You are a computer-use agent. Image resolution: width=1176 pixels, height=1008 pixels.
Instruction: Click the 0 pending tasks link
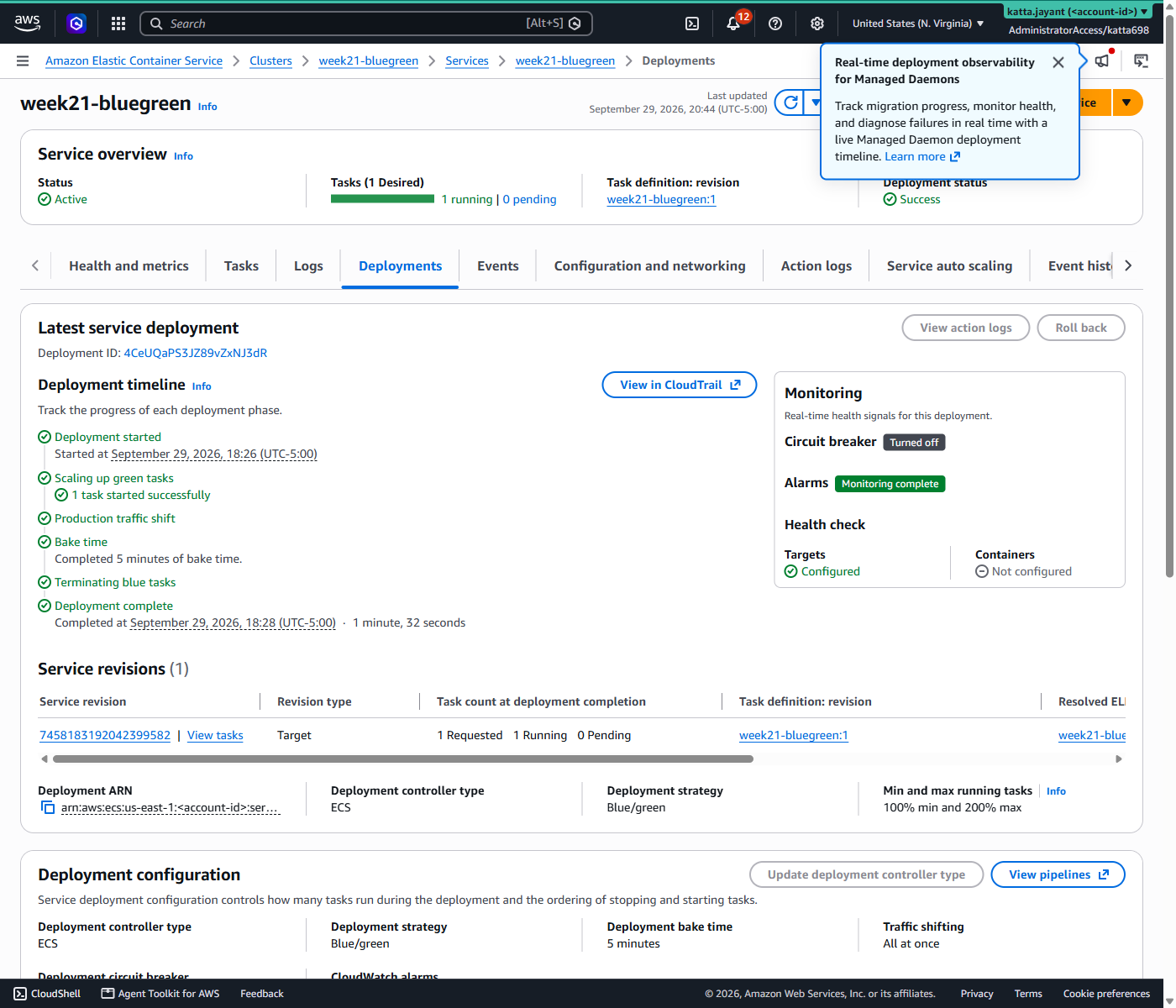click(x=529, y=199)
